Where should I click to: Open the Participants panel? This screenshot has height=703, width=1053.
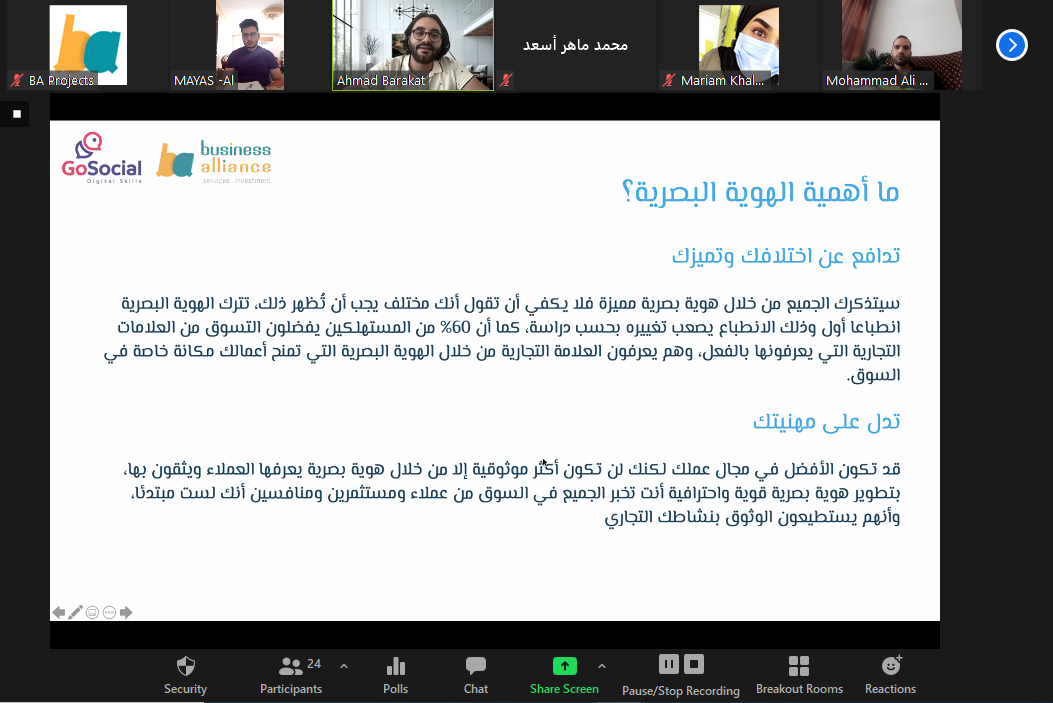click(291, 675)
